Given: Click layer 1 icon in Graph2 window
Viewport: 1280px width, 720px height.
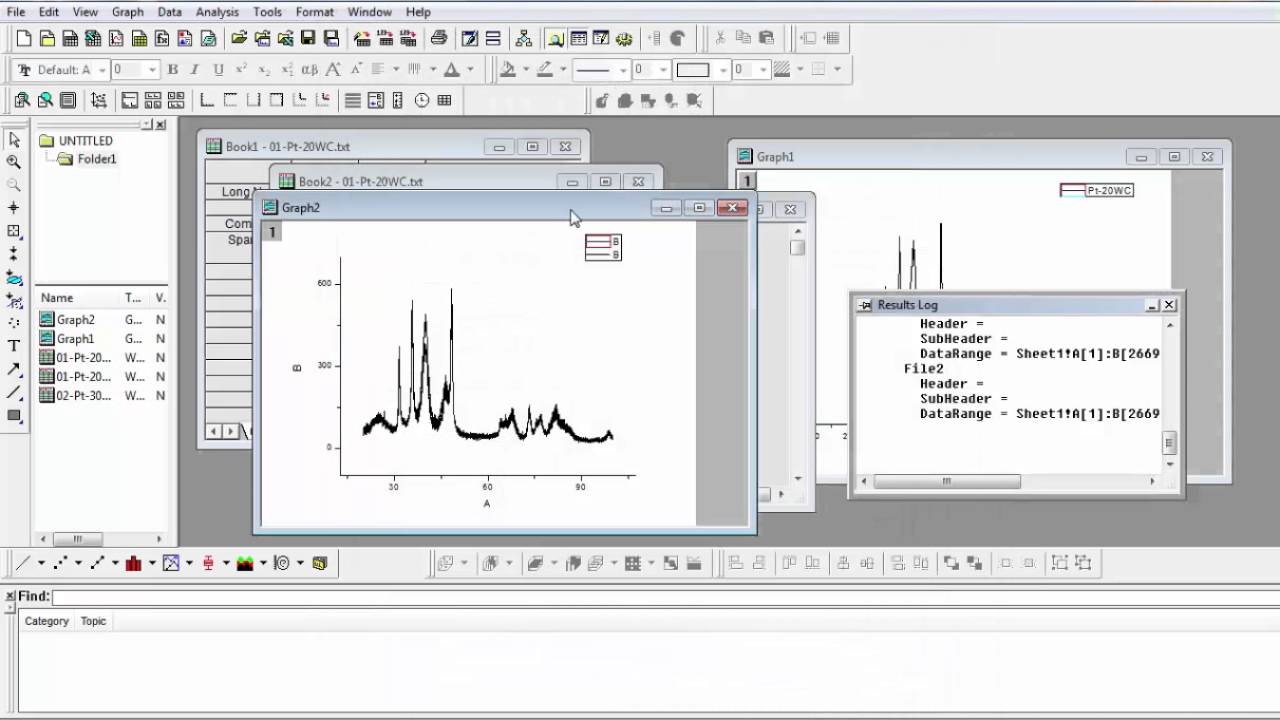Looking at the screenshot, I should point(271,232).
